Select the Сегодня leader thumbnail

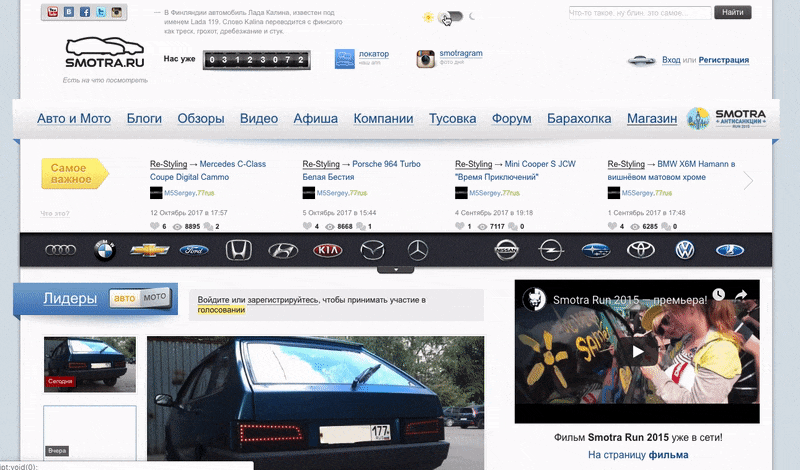pyautogui.click(x=90, y=364)
